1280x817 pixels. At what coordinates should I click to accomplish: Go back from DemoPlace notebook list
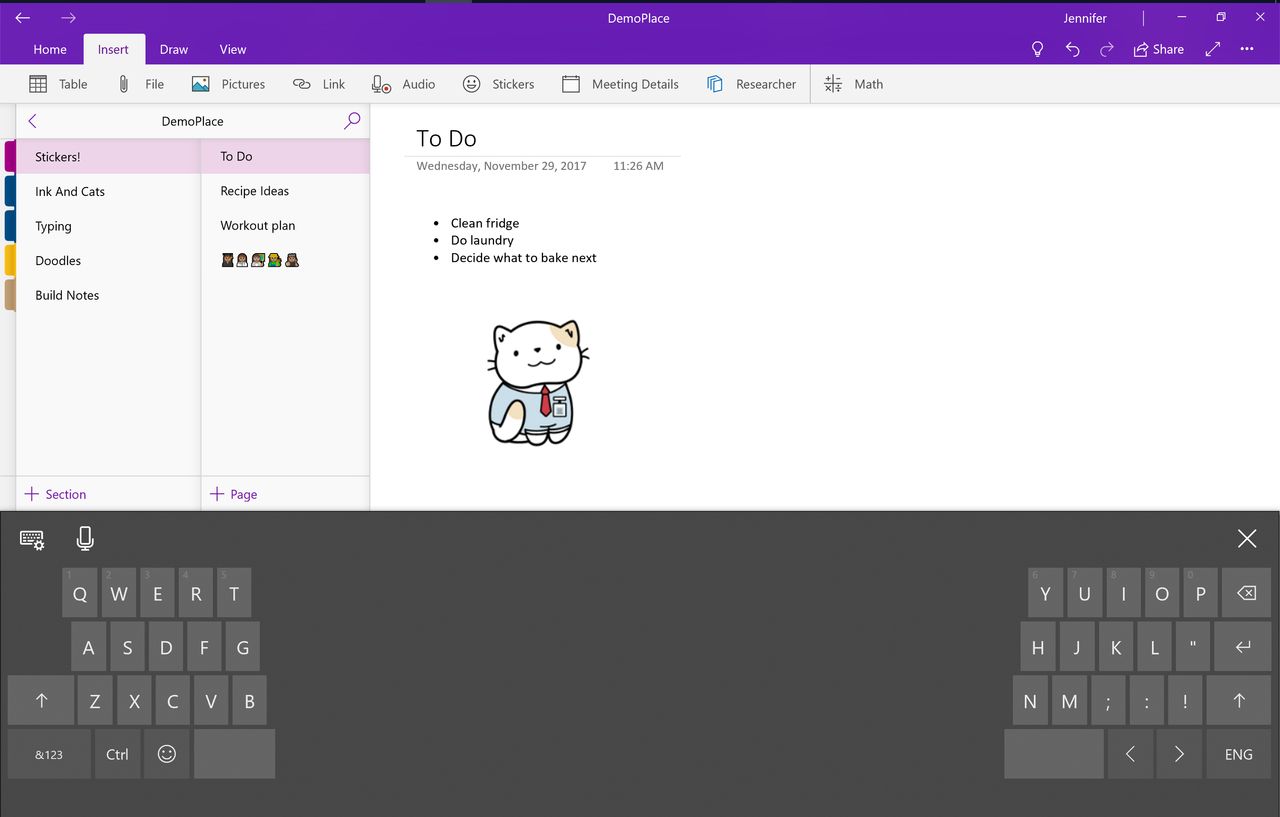32,121
